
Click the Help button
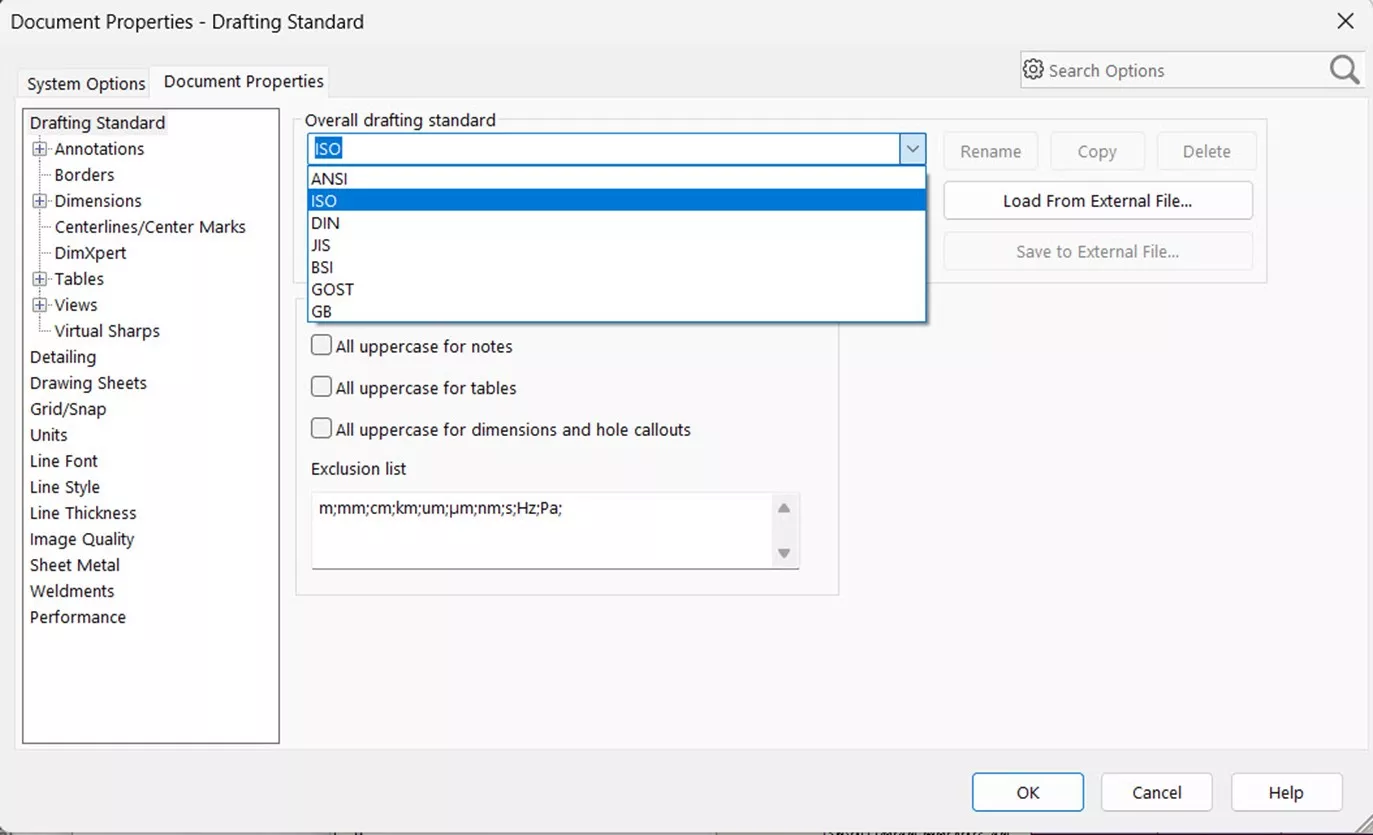(1286, 792)
